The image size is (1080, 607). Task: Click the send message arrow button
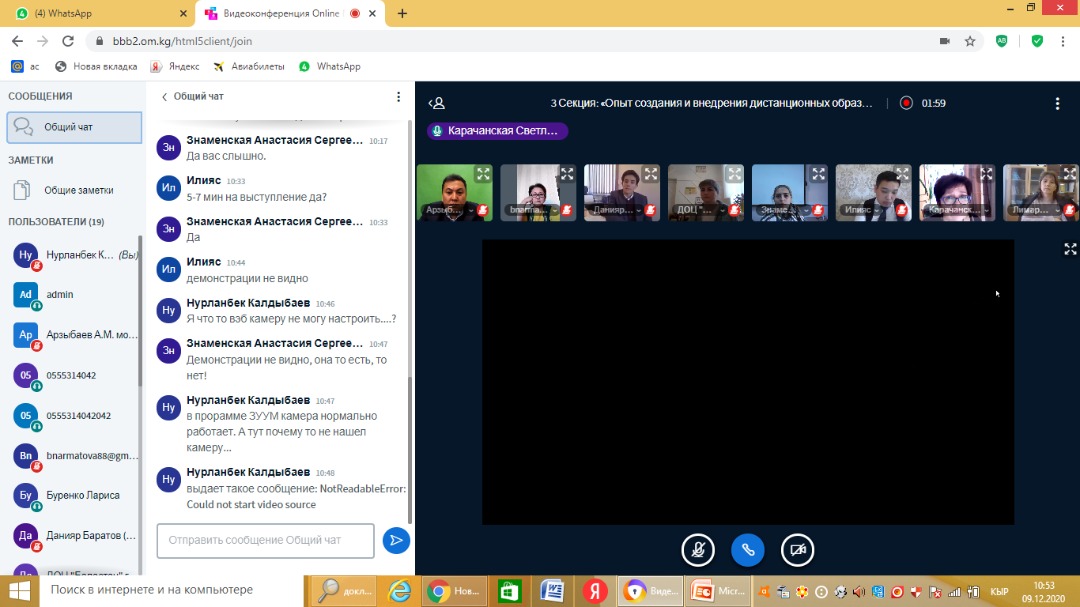click(396, 540)
